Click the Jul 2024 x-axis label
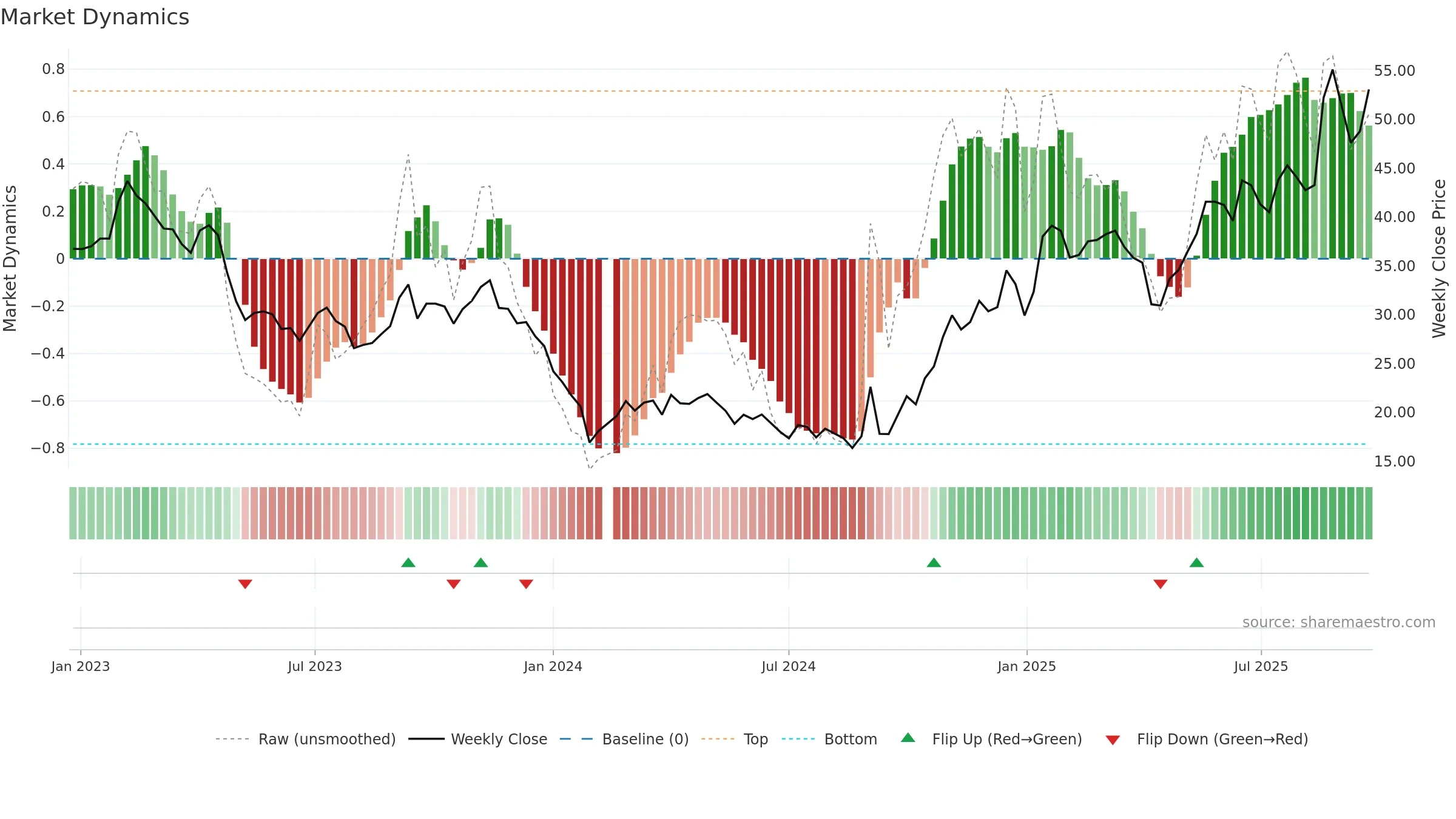Screen dimensions: 1456x819 pos(789,667)
